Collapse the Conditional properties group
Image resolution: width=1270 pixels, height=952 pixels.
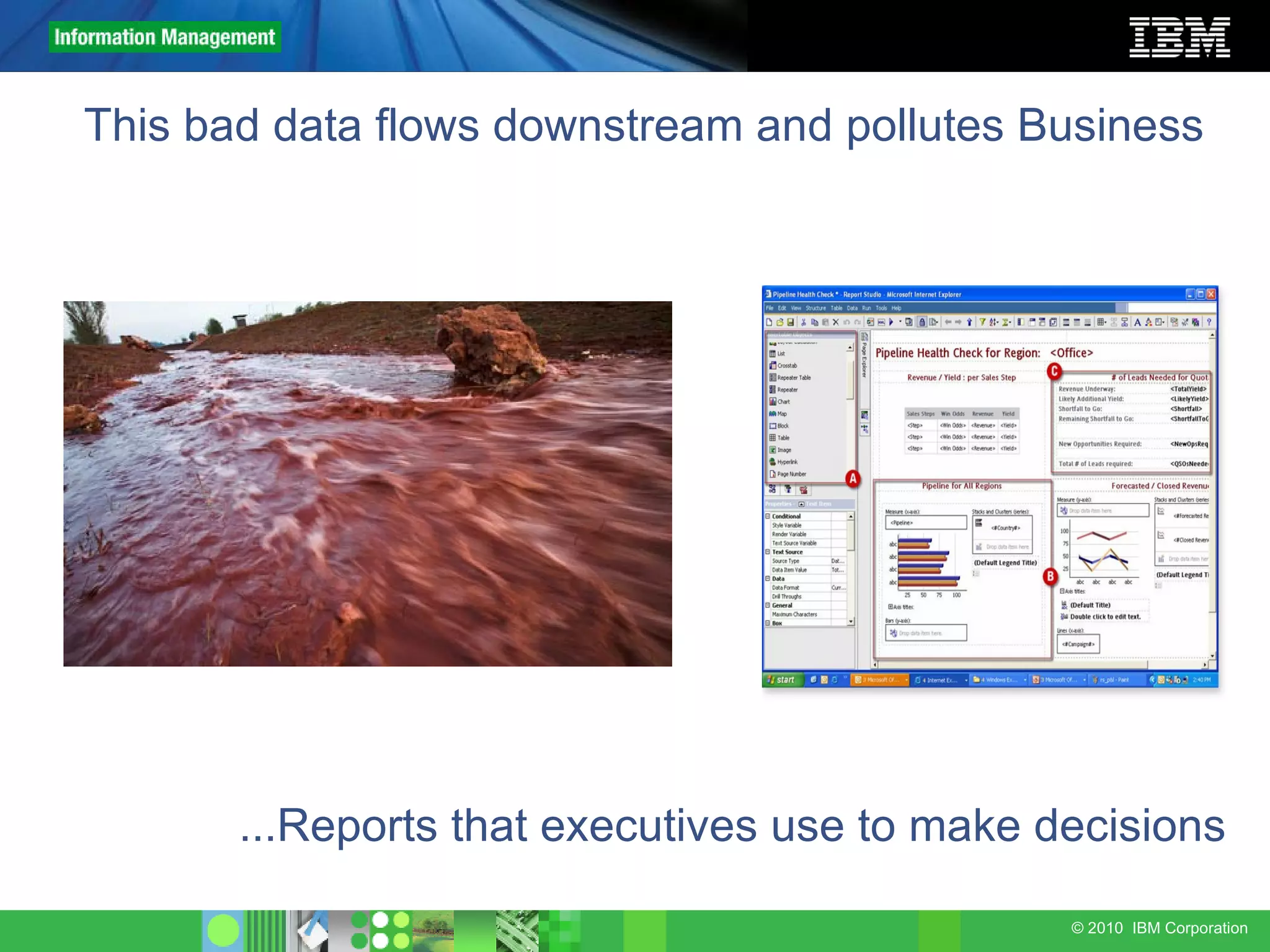coord(768,516)
